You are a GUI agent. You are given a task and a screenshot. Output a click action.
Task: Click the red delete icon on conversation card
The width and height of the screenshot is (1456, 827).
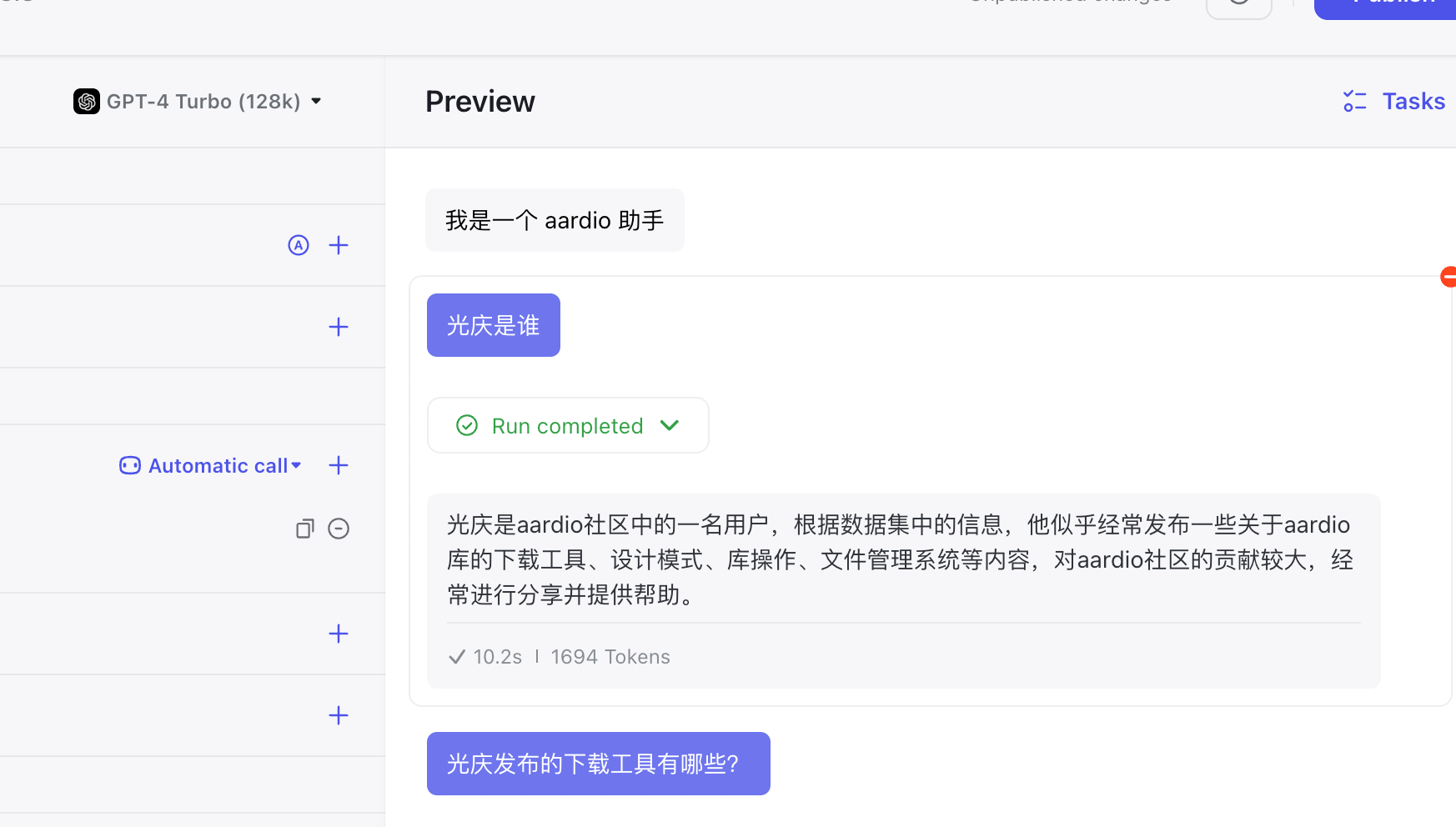[1448, 277]
